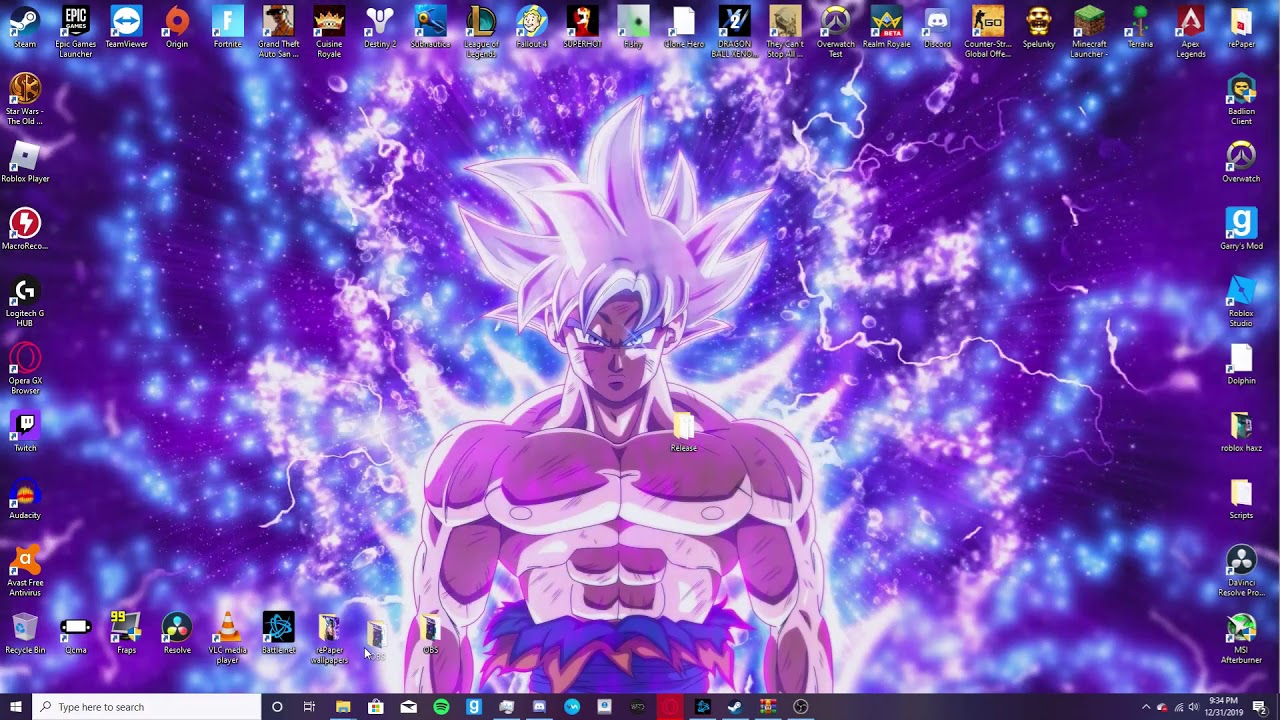1280x720 pixels.
Task: Open Cortana from the taskbar
Action: [x=277, y=707]
